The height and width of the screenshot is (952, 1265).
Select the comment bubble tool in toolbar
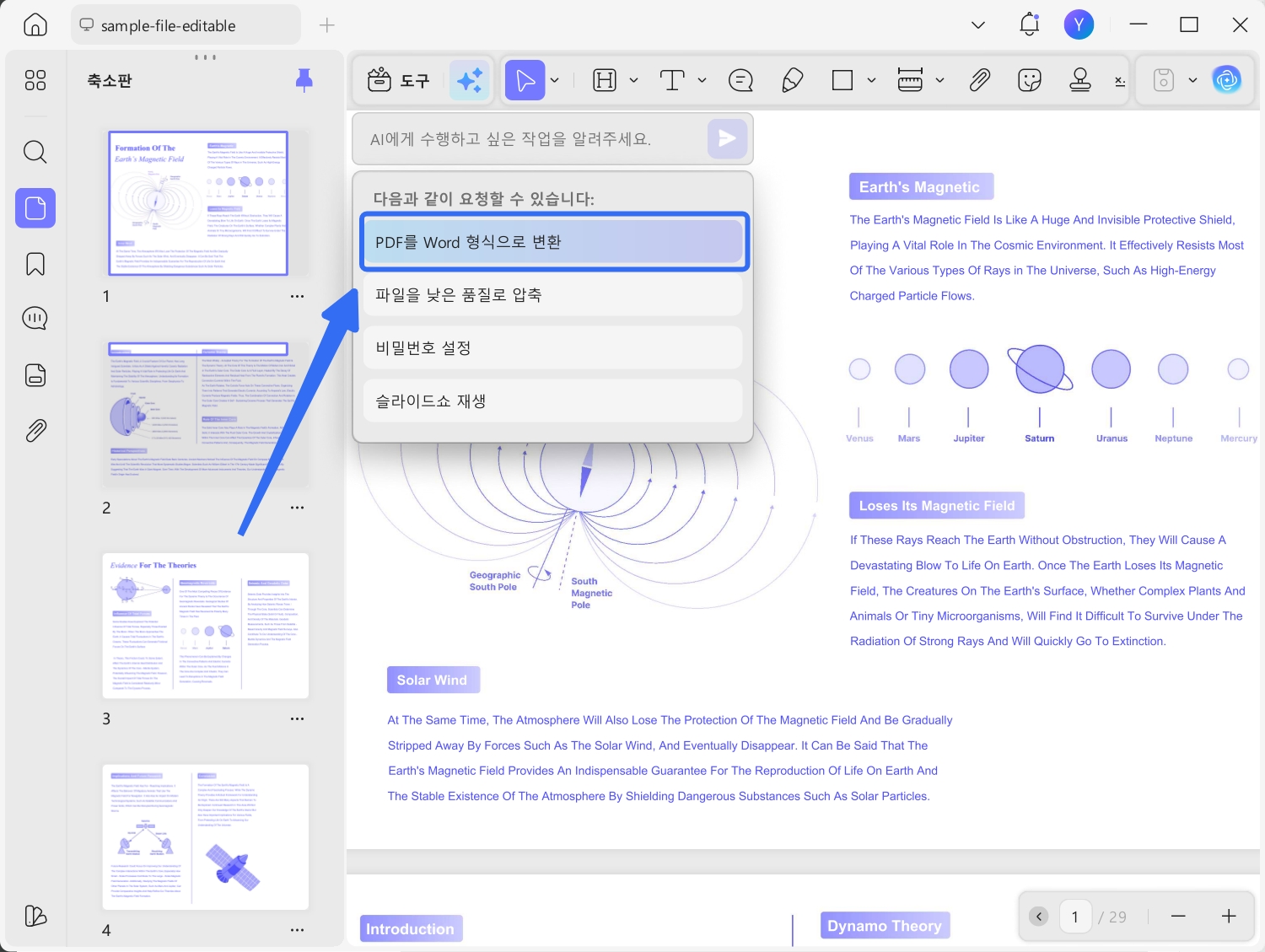[740, 81]
